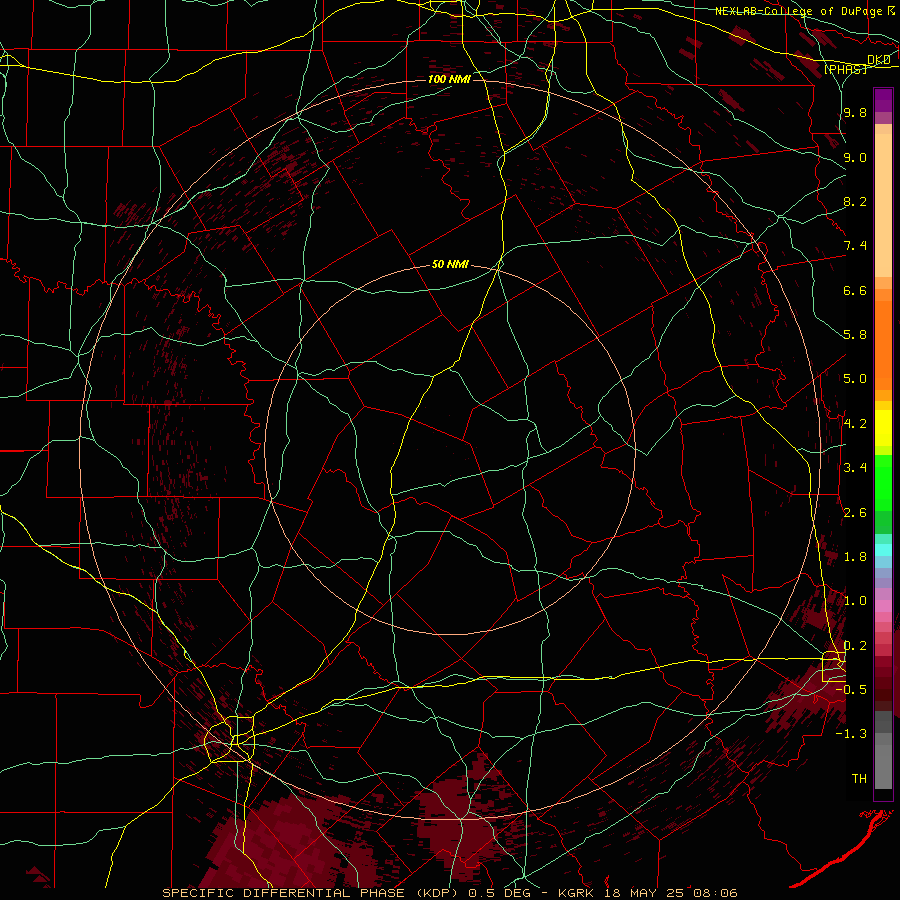This screenshot has height=900, width=900.
Task: Click the 1.8 value on the color scale
Action: tap(855, 557)
